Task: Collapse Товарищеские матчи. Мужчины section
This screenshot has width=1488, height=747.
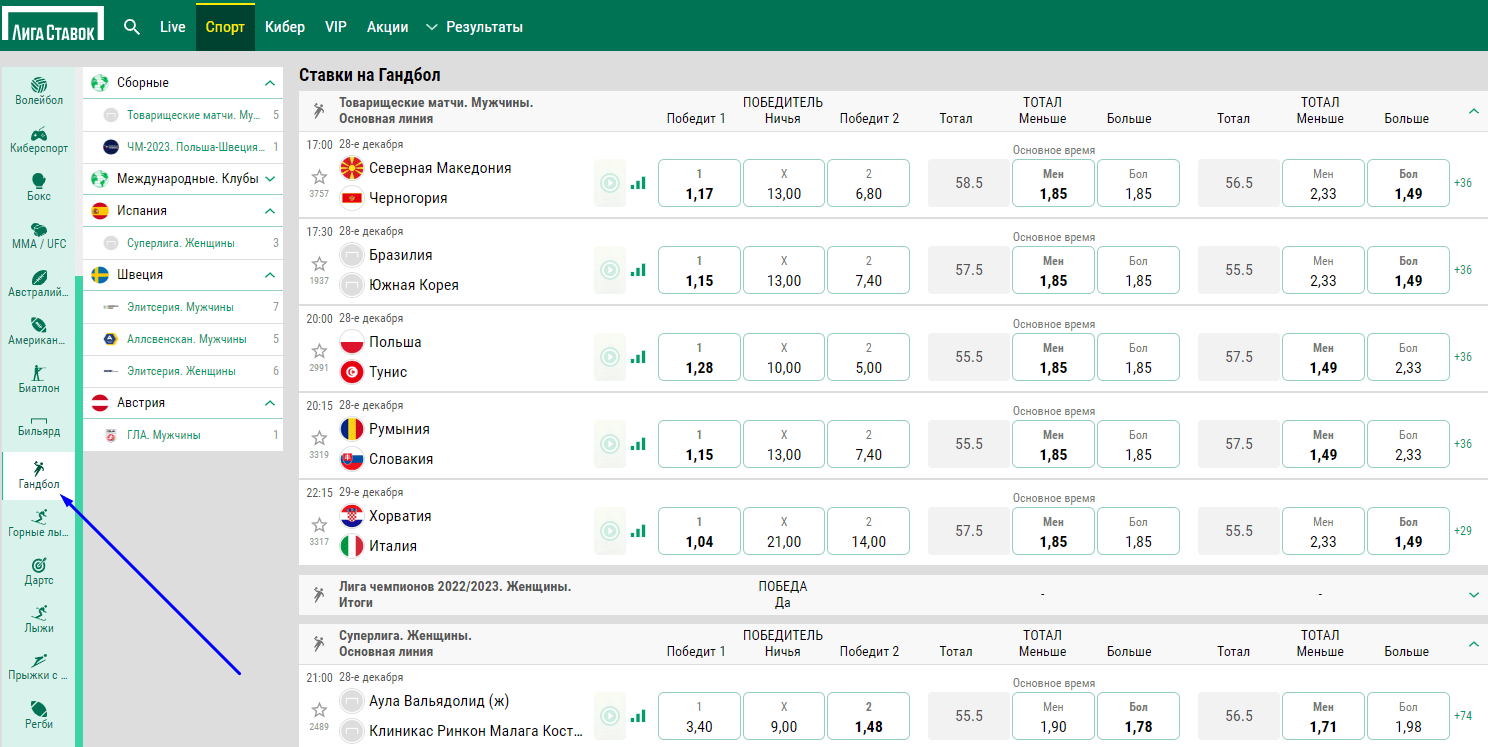Action: pyautogui.click(x=1473, y=110)
